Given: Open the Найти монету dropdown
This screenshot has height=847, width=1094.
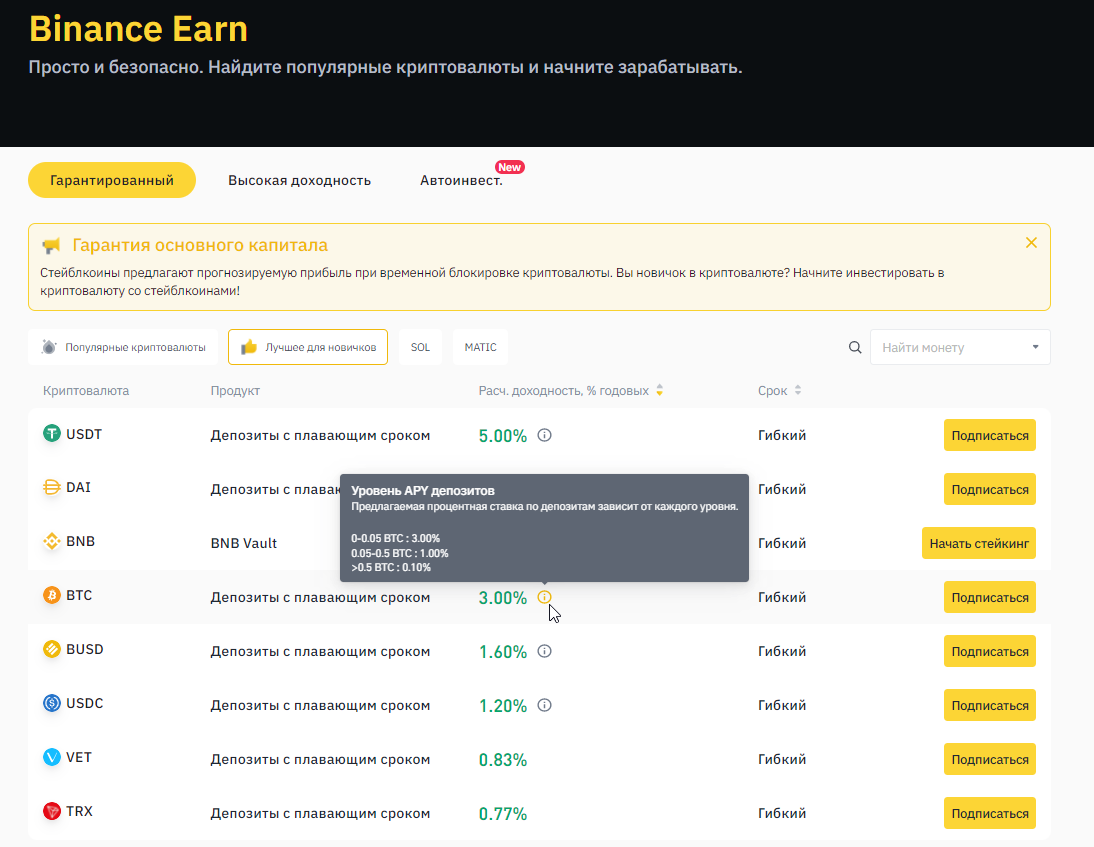Looking at the screenshot, I should coord(1035,347).
